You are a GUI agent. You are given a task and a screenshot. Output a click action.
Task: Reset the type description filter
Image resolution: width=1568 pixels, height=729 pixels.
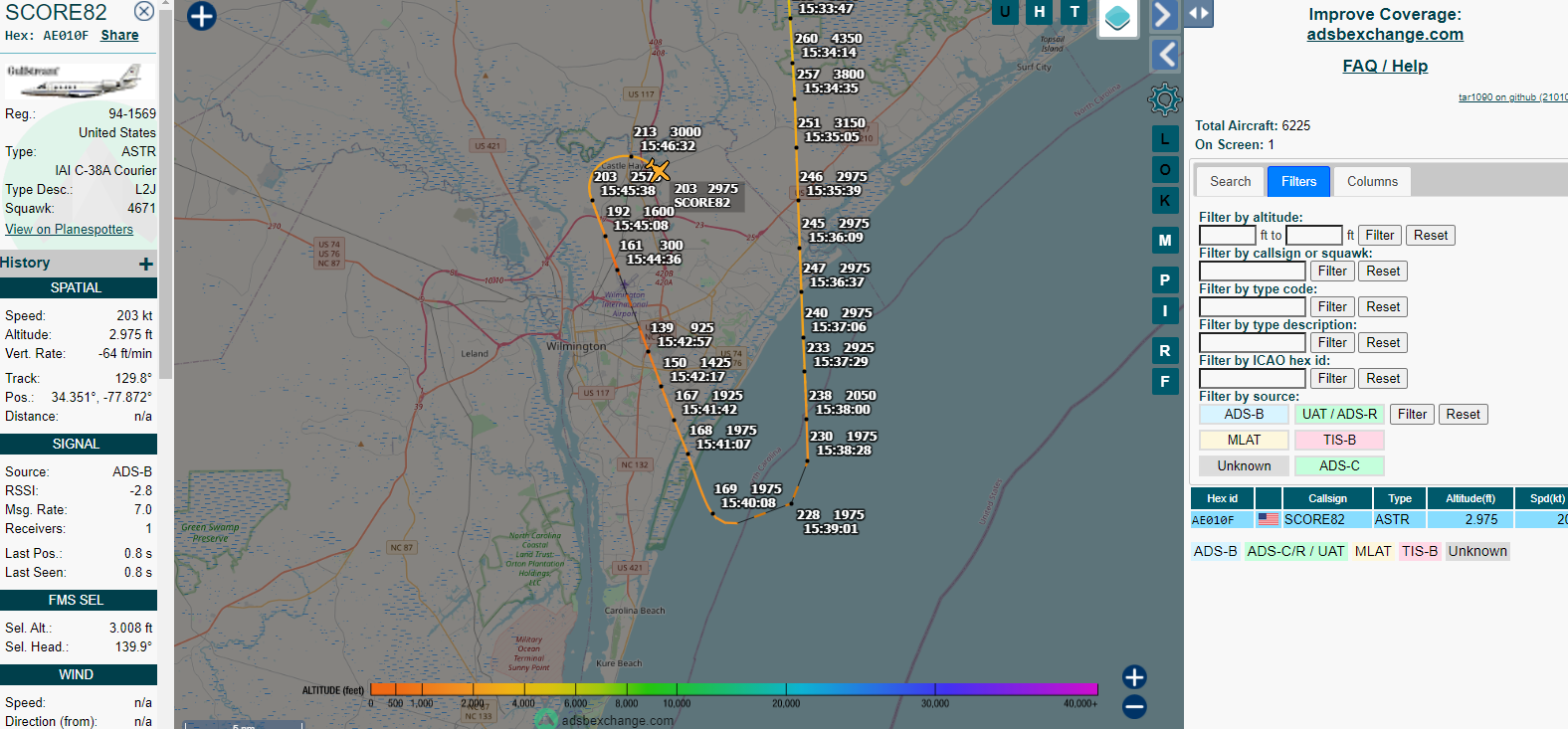[1383, 343]
